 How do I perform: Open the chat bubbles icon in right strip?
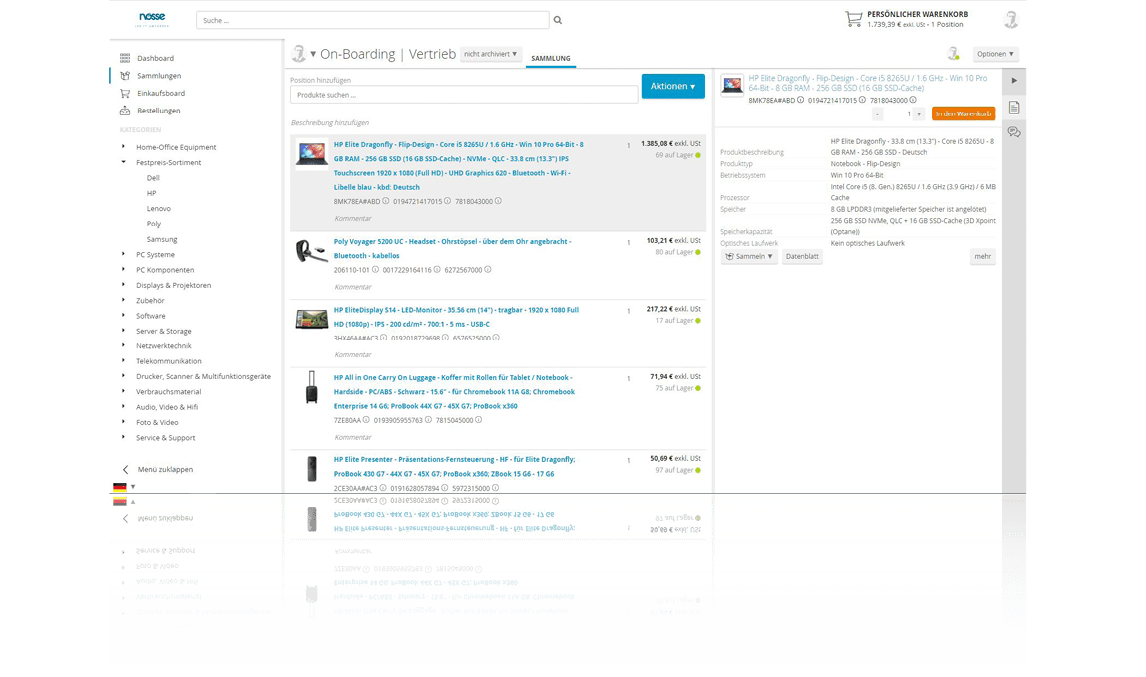(1014, 132)
